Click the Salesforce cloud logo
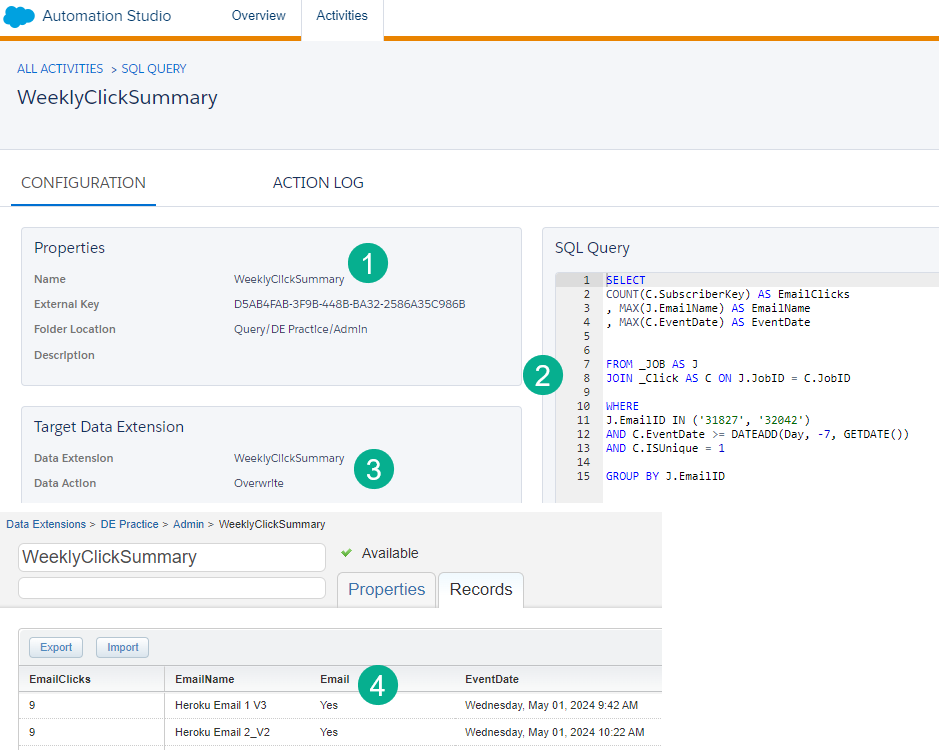 pyautogui.click(x=20, y=16)
